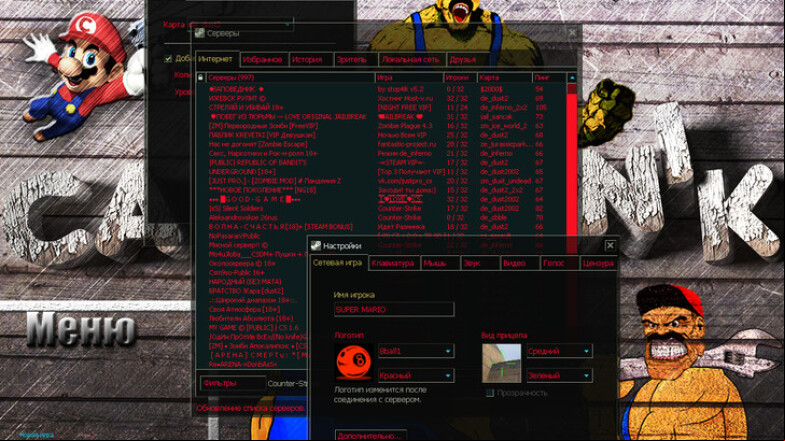Select the ПАБЛИК KREVETKI server row
This screenshot has height=441, width=785.
[380, 135]
